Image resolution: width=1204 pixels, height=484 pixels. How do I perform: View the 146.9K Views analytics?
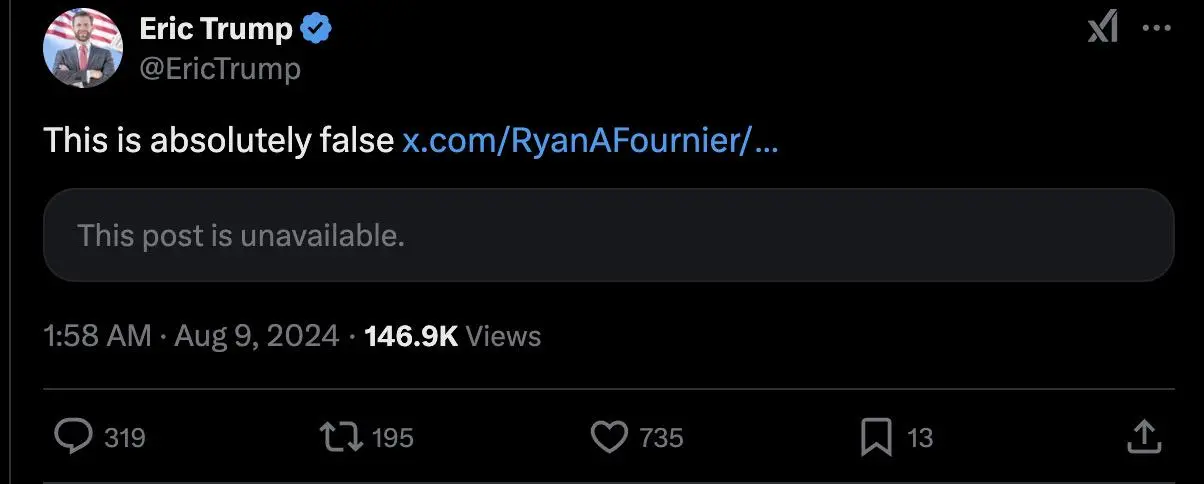453,336
